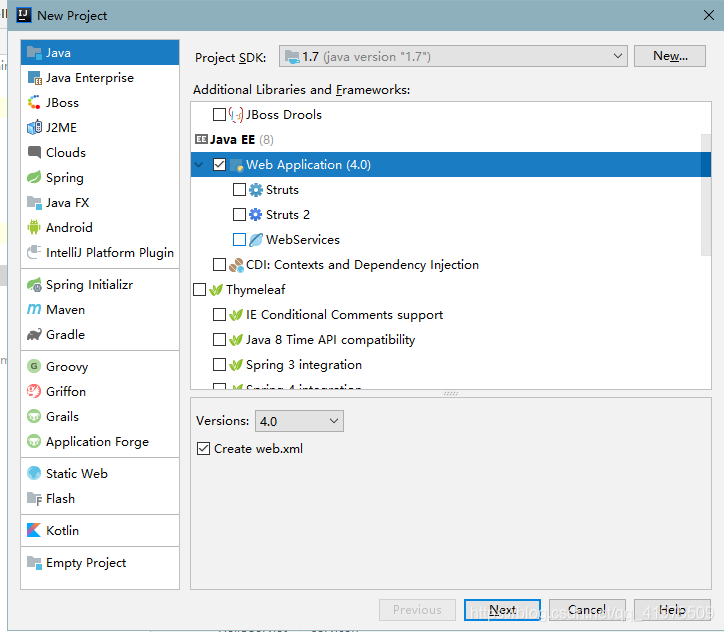Check IE Conditional Comments support box
This screenshot has height=632, width=724.
pyautogui.click(x=219, y=314)
